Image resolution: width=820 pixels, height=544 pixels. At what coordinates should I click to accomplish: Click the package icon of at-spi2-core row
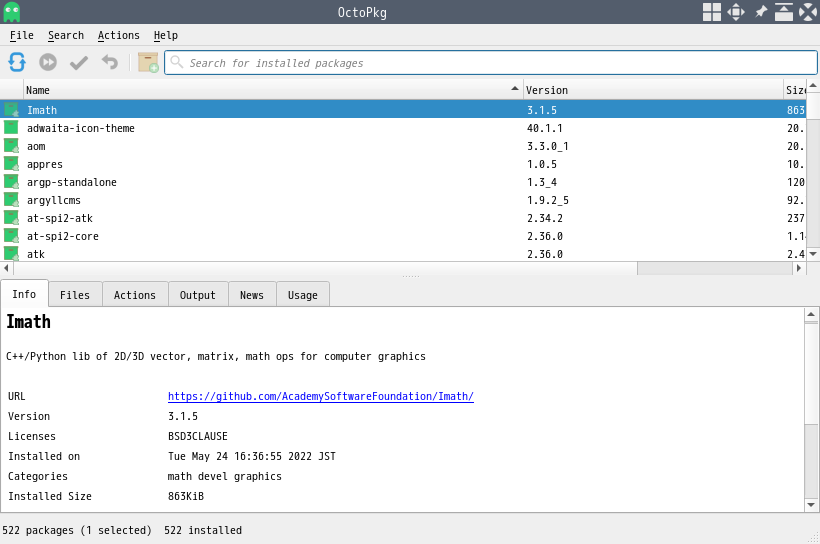tap(12, 236)
